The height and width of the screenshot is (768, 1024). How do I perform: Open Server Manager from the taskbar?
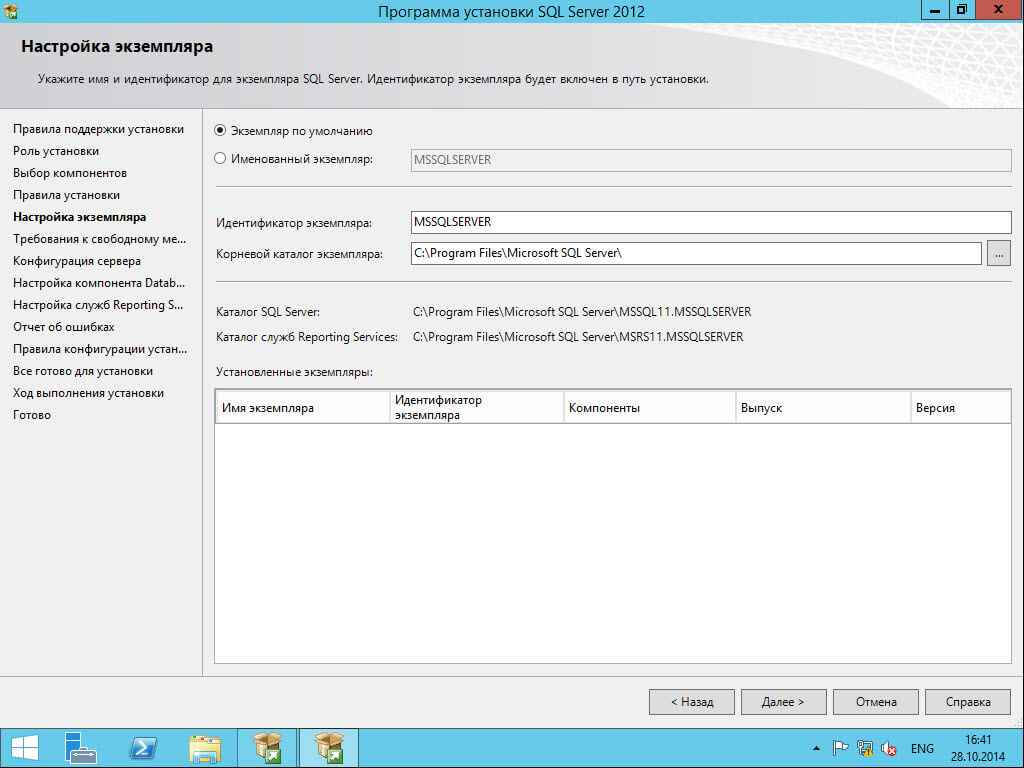81,748
